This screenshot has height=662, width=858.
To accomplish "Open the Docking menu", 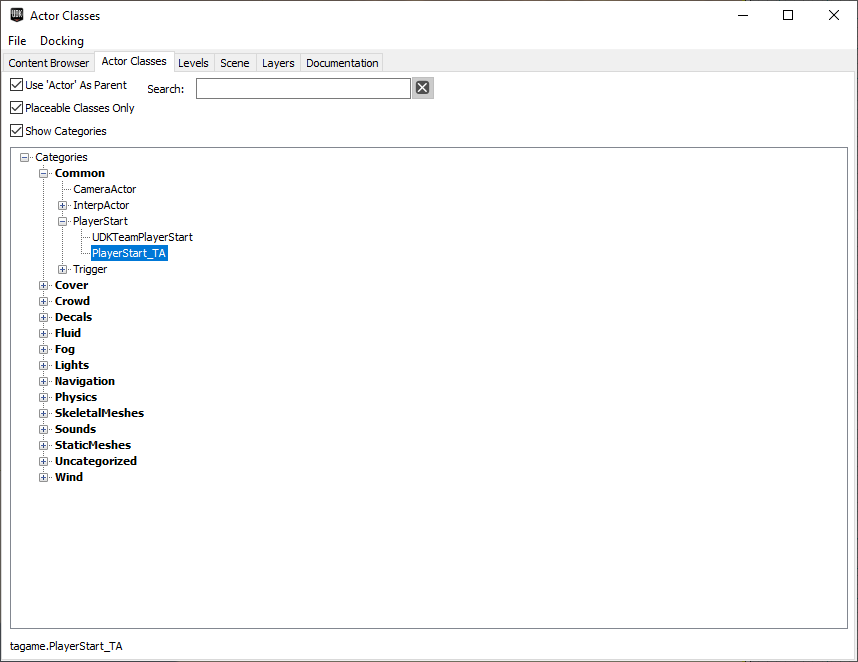I will click(61, 41).
